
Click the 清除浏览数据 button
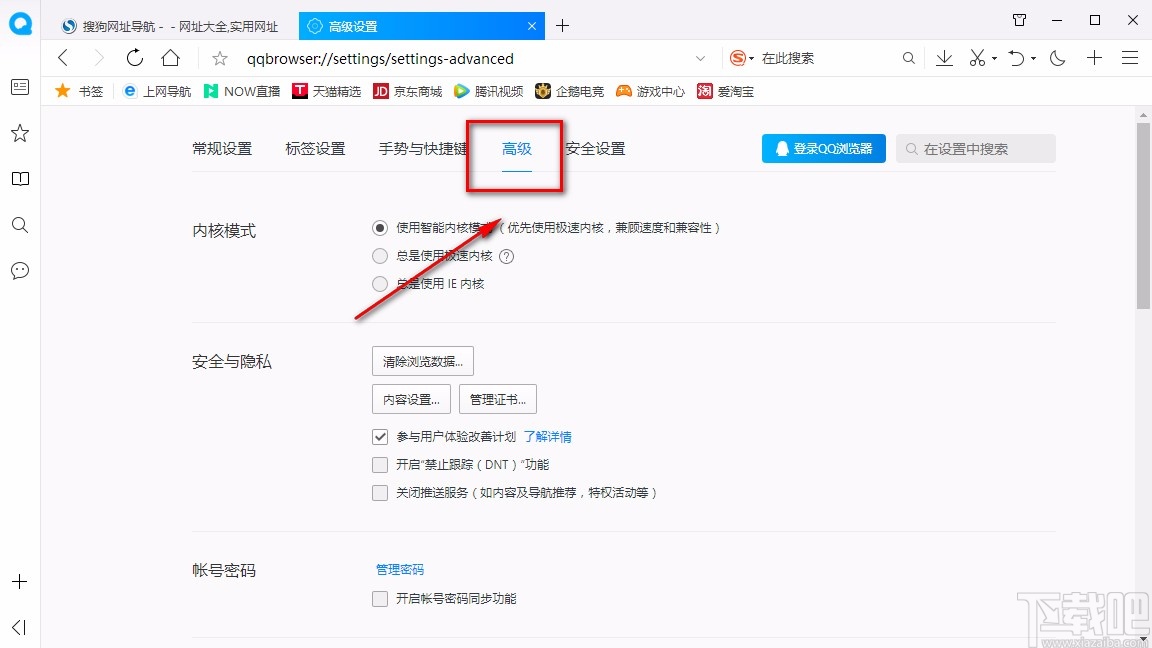tap(422, 361)
